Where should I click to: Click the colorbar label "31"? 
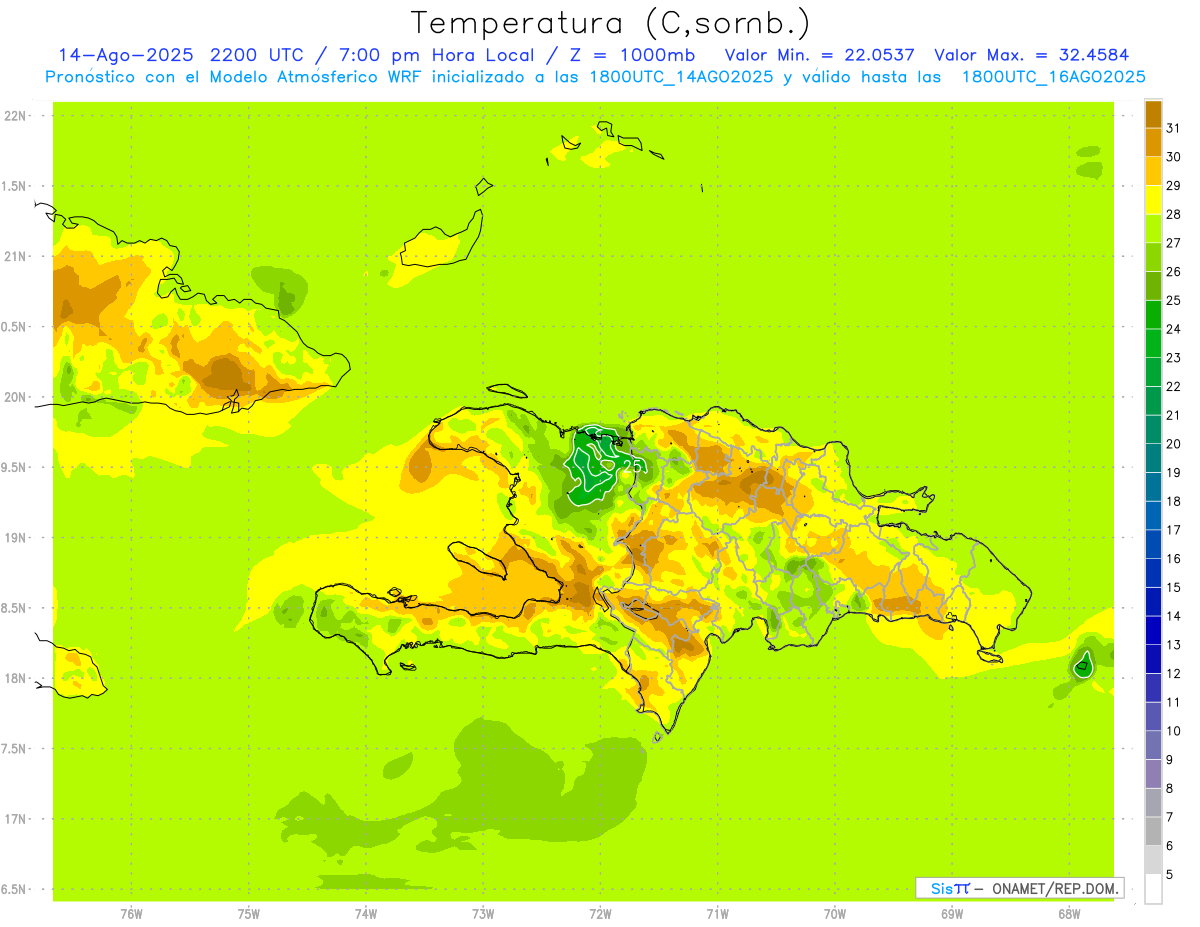[1174, 128]
